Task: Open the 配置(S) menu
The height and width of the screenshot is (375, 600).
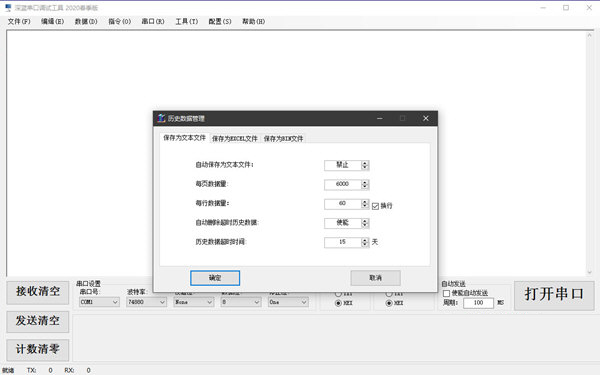Action: coord(220,21)
